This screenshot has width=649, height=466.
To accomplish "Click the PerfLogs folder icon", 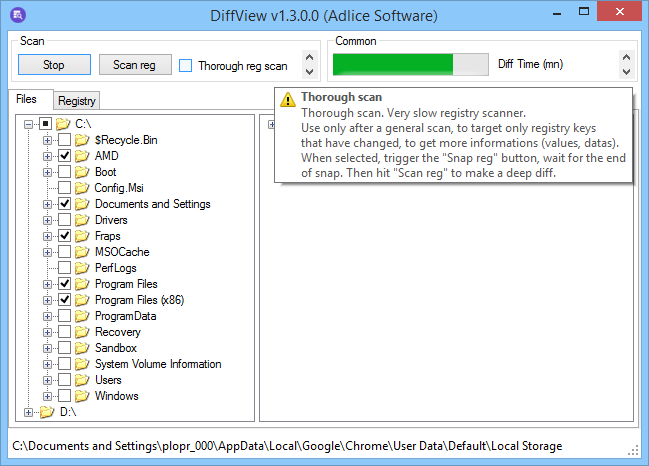I will (82, 268).
